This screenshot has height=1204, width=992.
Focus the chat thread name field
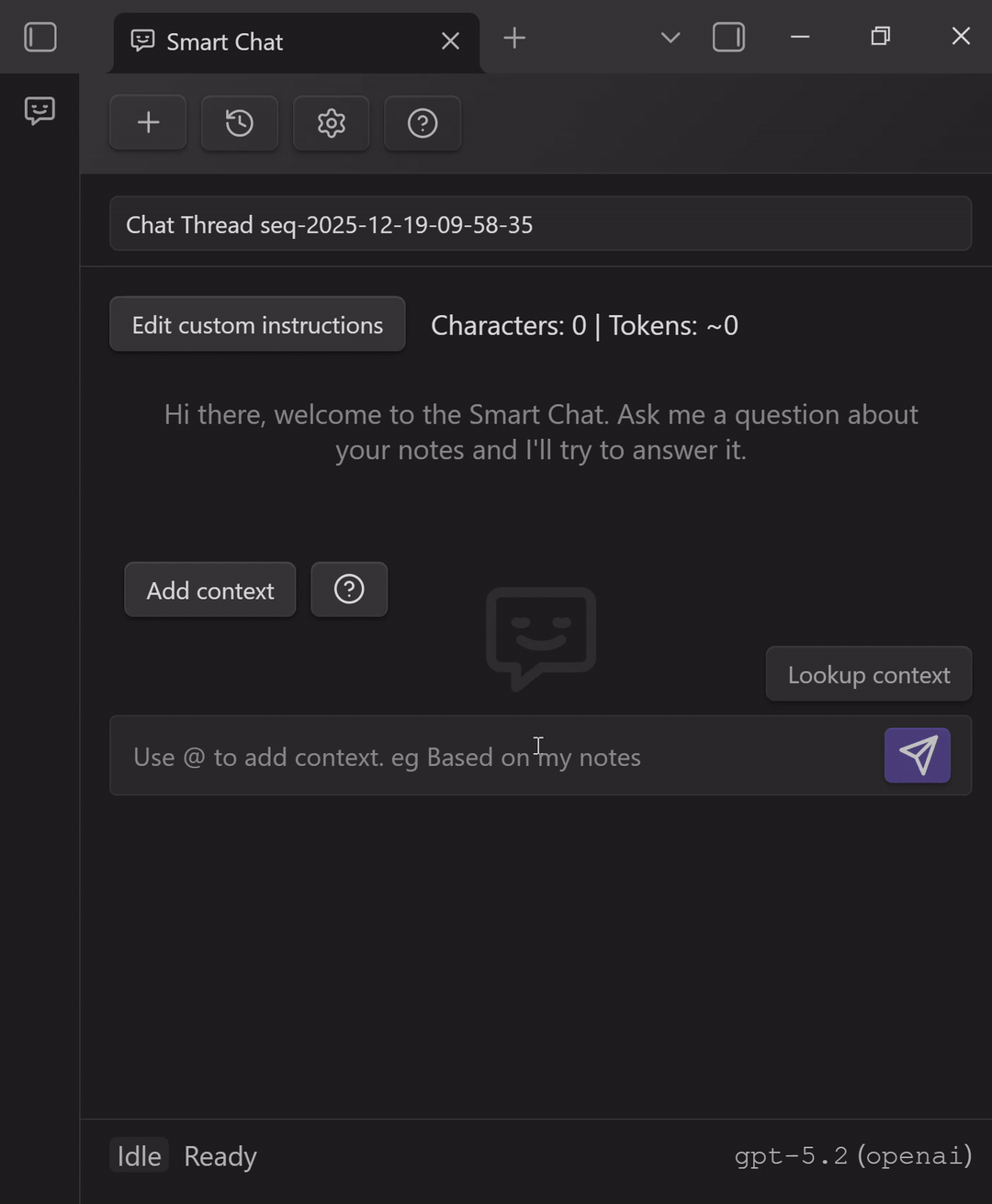coord(540,224)
